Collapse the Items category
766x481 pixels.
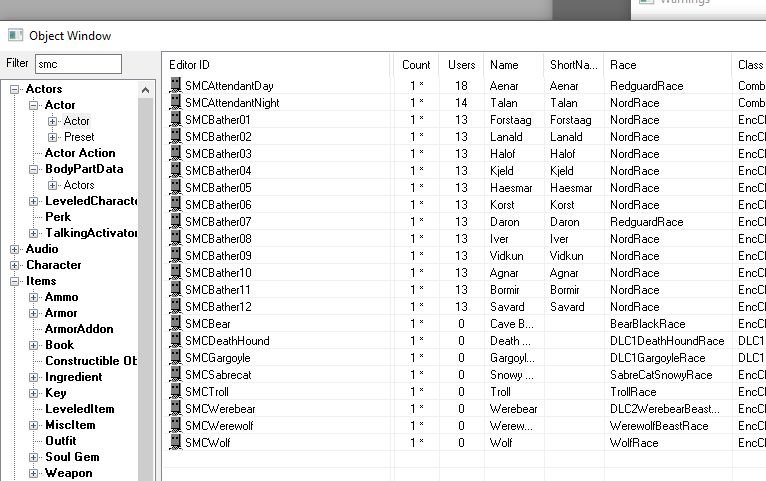(15, 281)
